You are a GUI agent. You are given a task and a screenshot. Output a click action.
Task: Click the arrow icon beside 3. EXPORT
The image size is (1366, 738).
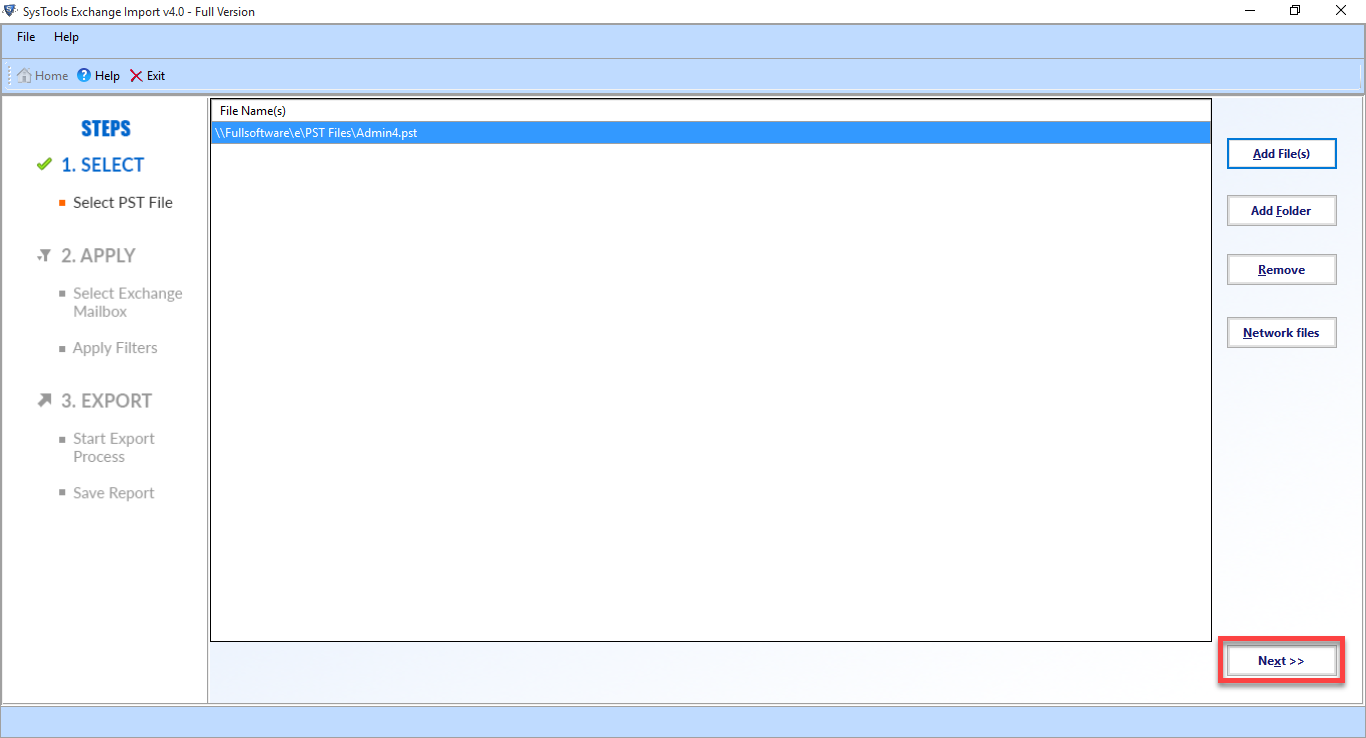[x=43, y=400]
